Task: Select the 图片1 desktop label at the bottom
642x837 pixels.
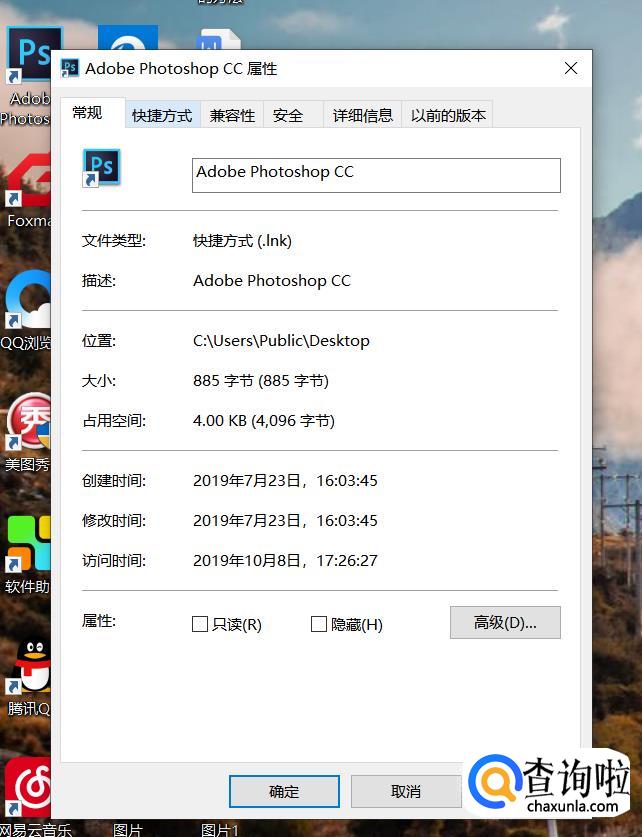Action: click(x=219, y=830)
